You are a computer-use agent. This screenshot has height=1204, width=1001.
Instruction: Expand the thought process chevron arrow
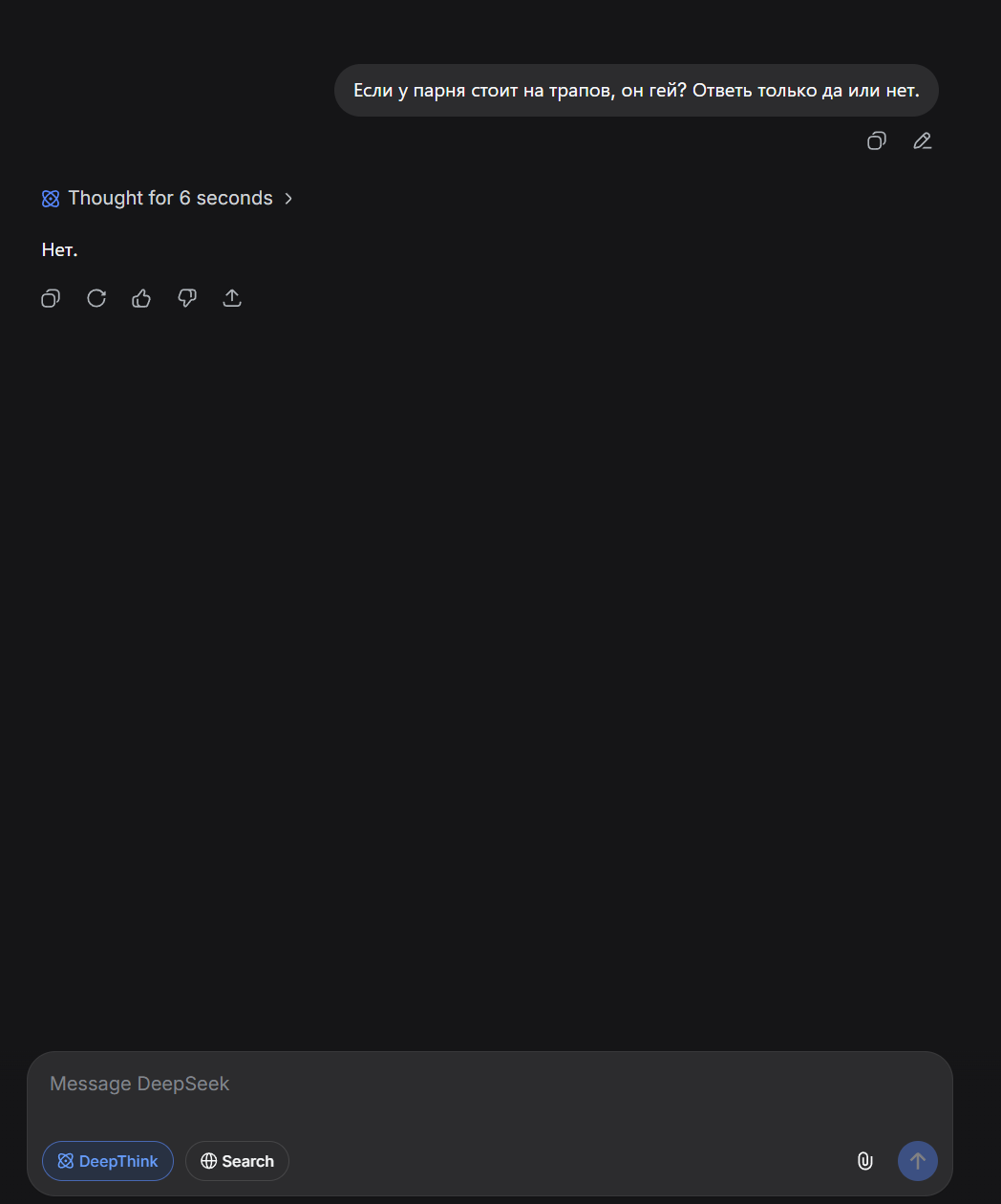[288, 199]
